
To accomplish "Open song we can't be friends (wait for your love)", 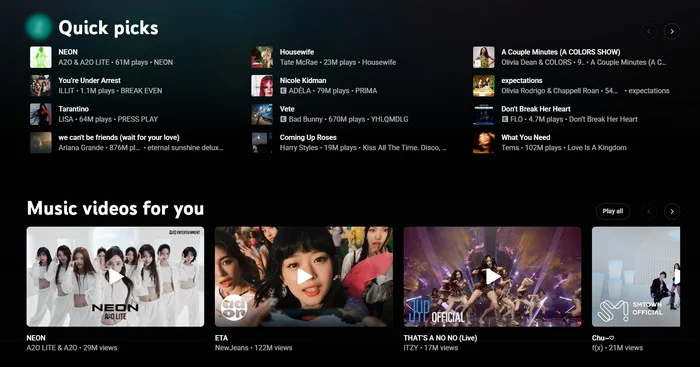I will (x=119, y=138).
